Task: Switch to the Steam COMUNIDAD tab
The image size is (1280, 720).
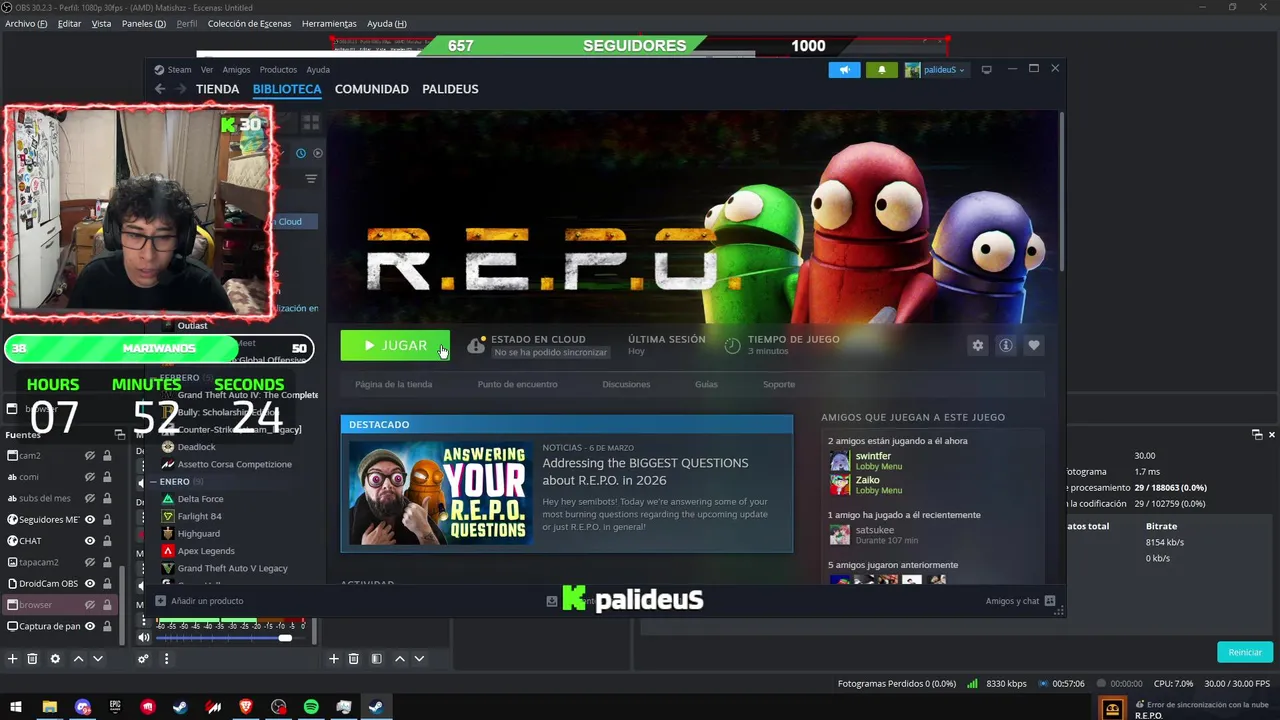Action: coord(372,89)
